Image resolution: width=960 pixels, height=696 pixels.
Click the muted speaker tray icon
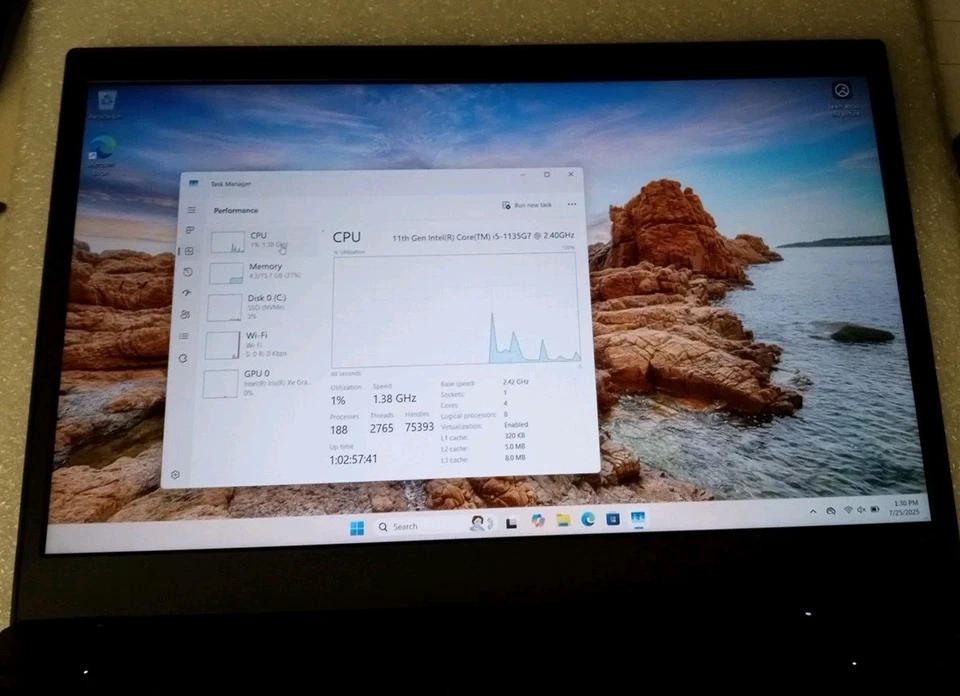click(861, 509)
